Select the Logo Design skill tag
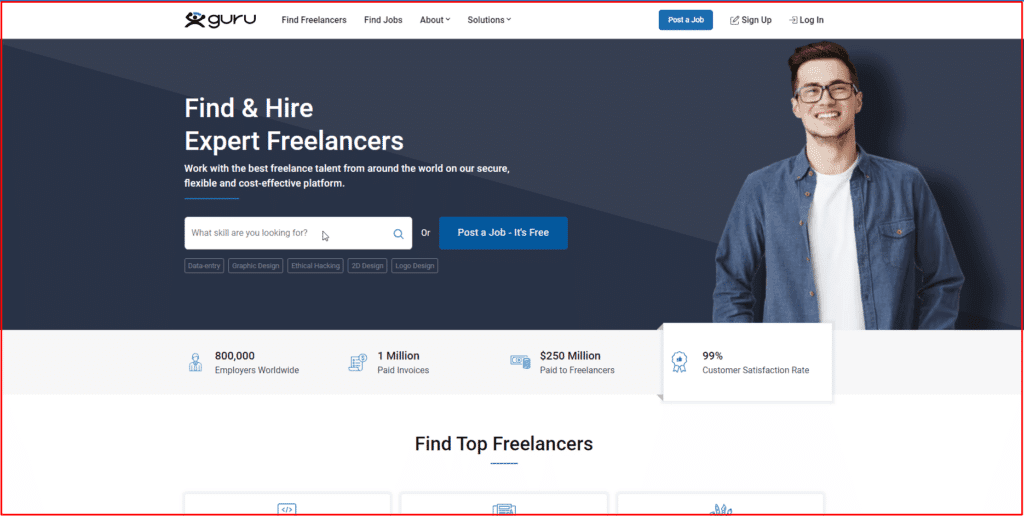Viewport: 1024px width, 516px height. click(x=415, y=266)
